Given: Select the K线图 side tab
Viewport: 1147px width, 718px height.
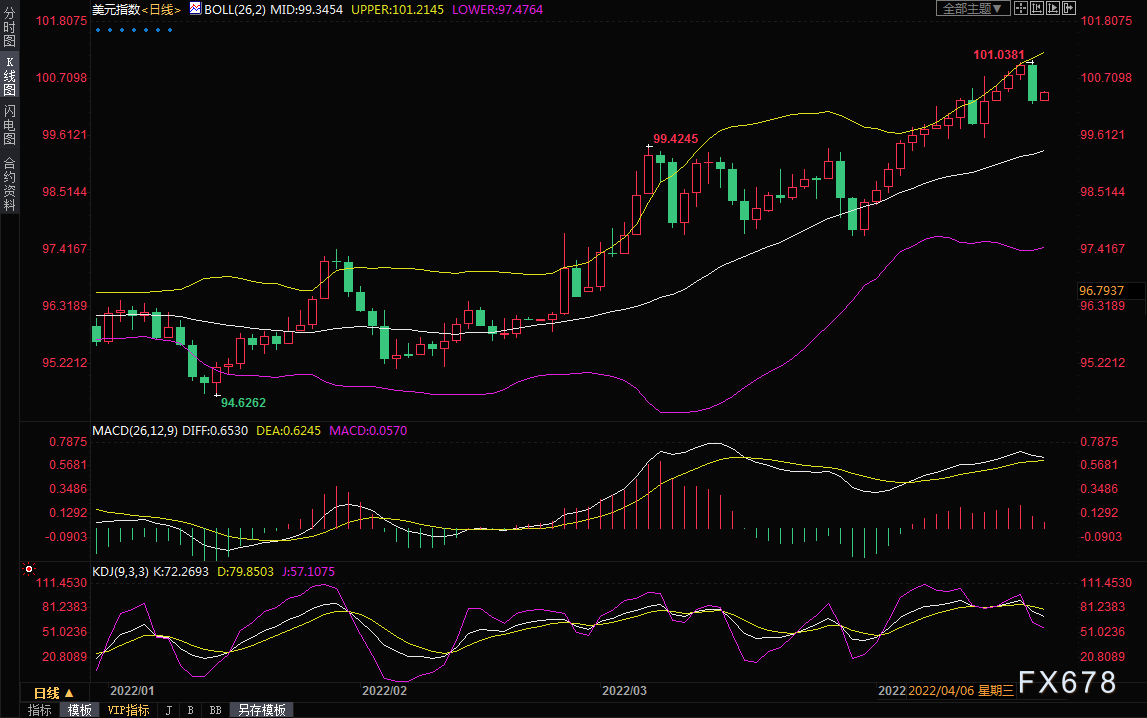Looking at the screenshot, I should point(10,76).
